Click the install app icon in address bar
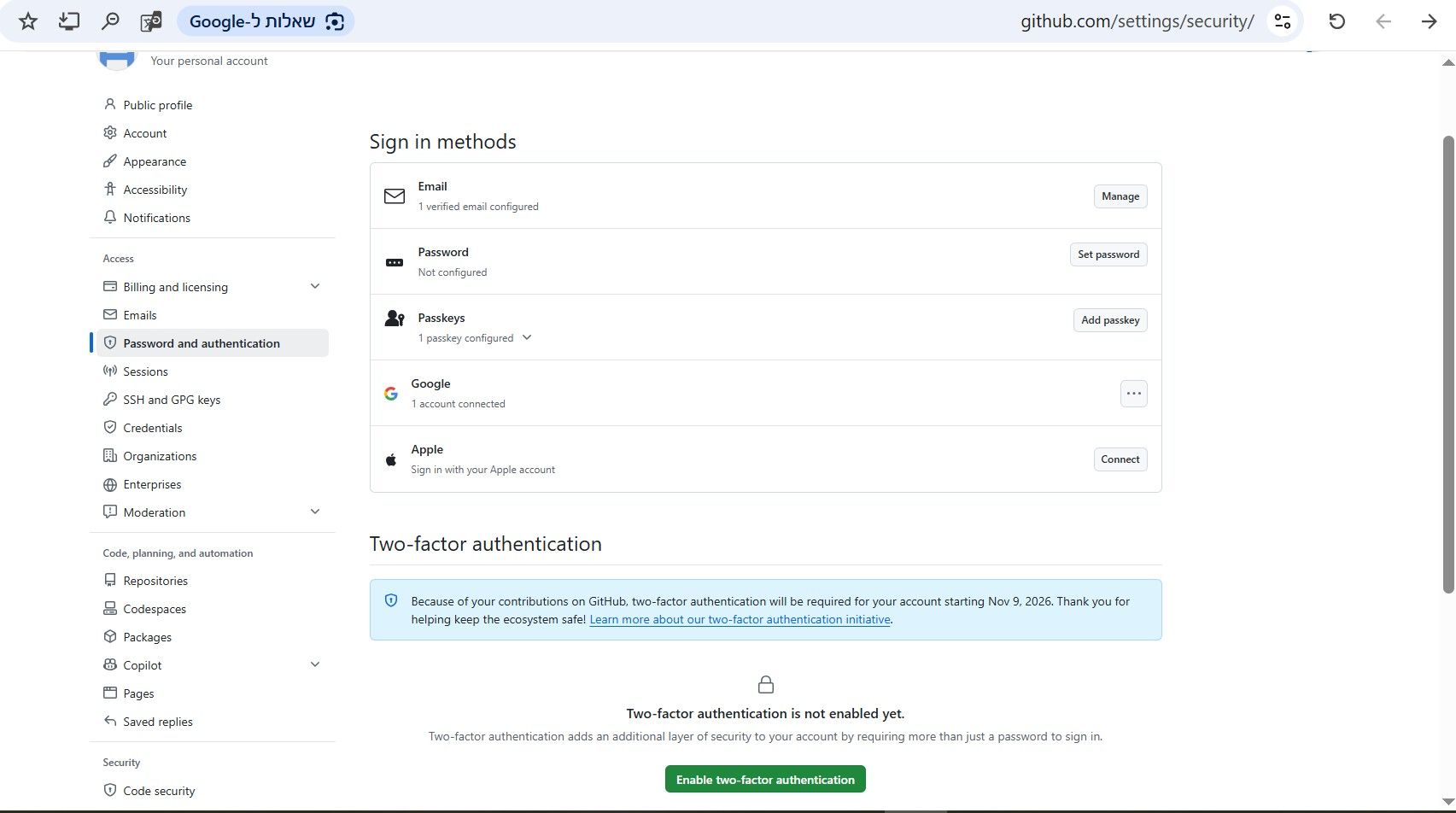The image size is (1456, 813). (69, 21)
